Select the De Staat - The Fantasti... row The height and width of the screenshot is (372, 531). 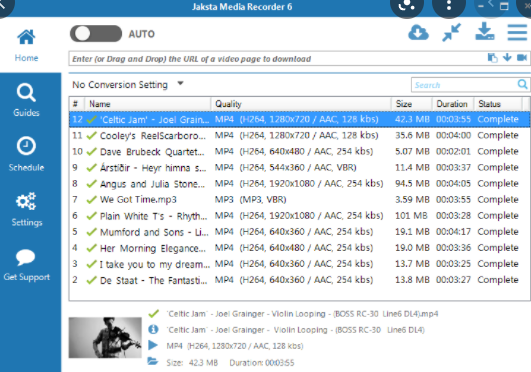pos(299,280)
